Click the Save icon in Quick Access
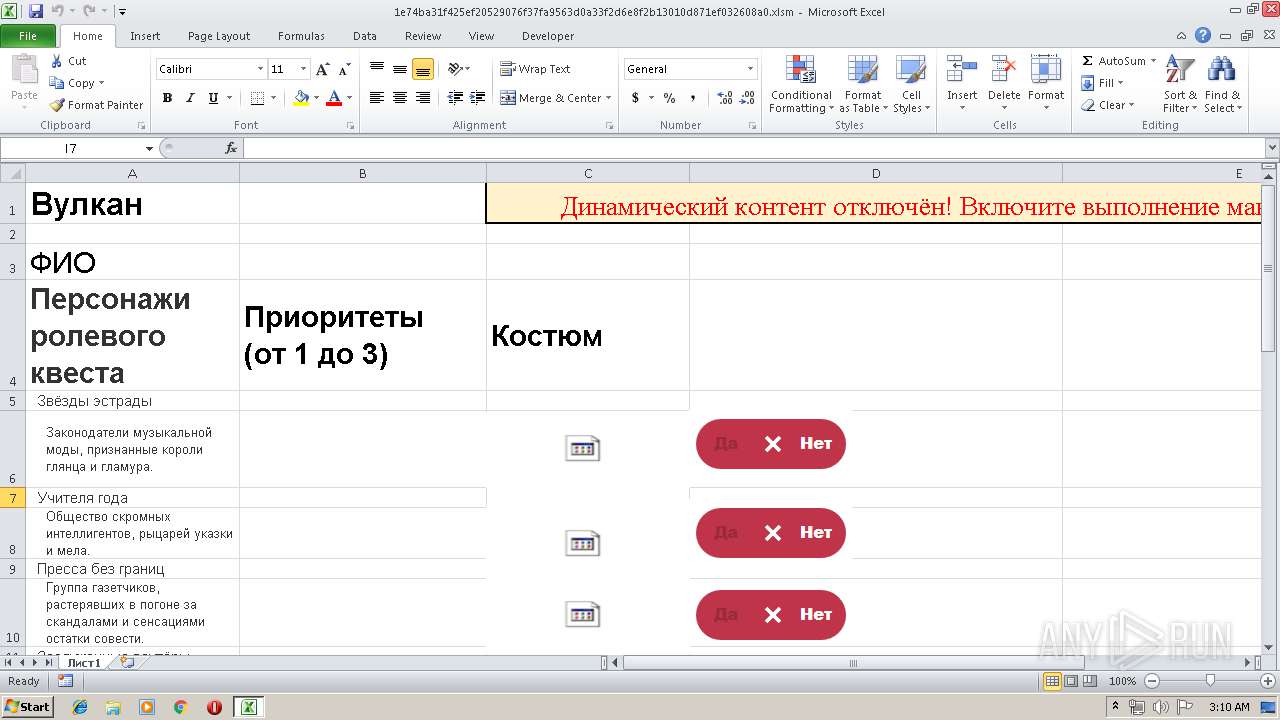1280x720 pixels. tap(36, 12)
